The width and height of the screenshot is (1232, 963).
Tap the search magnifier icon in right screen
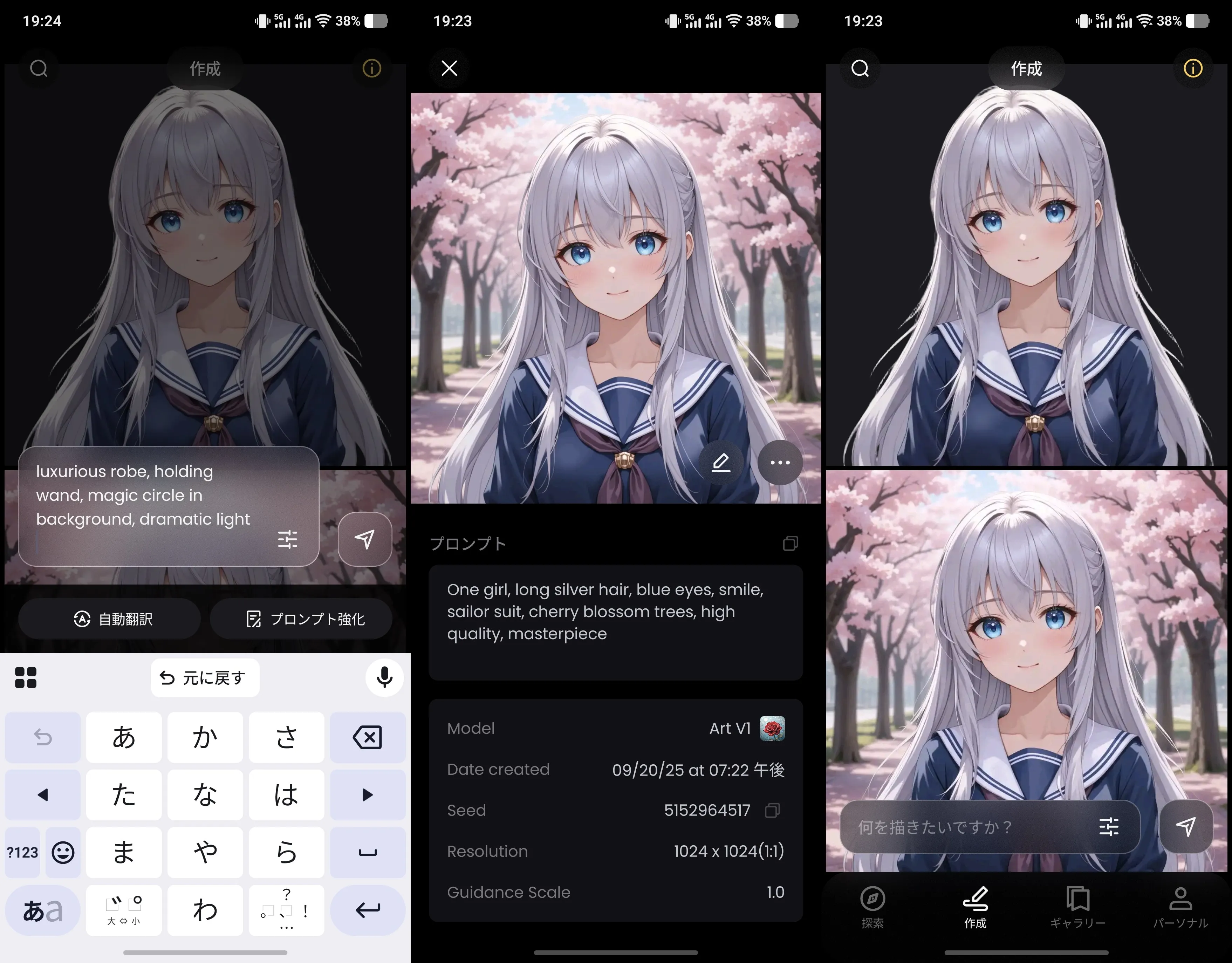pos(860,68)
